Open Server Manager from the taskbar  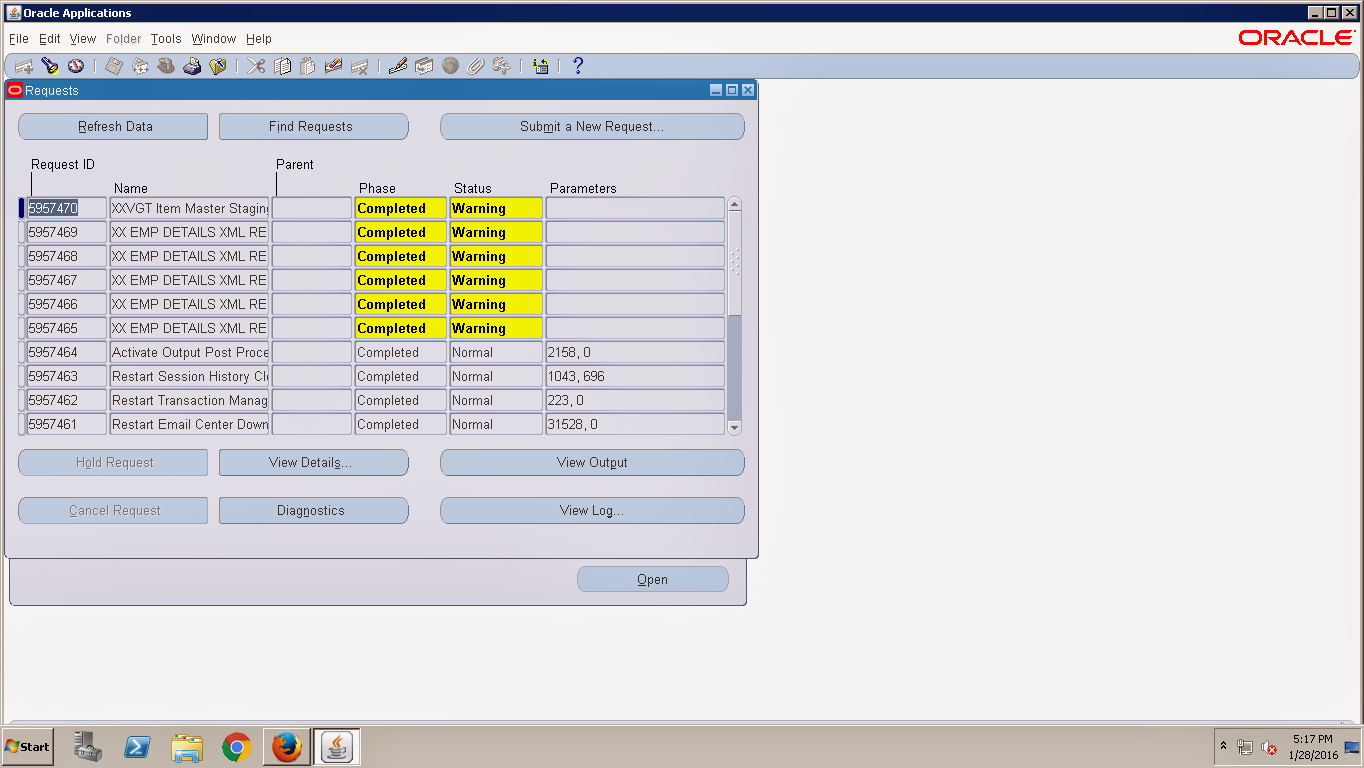88,747
